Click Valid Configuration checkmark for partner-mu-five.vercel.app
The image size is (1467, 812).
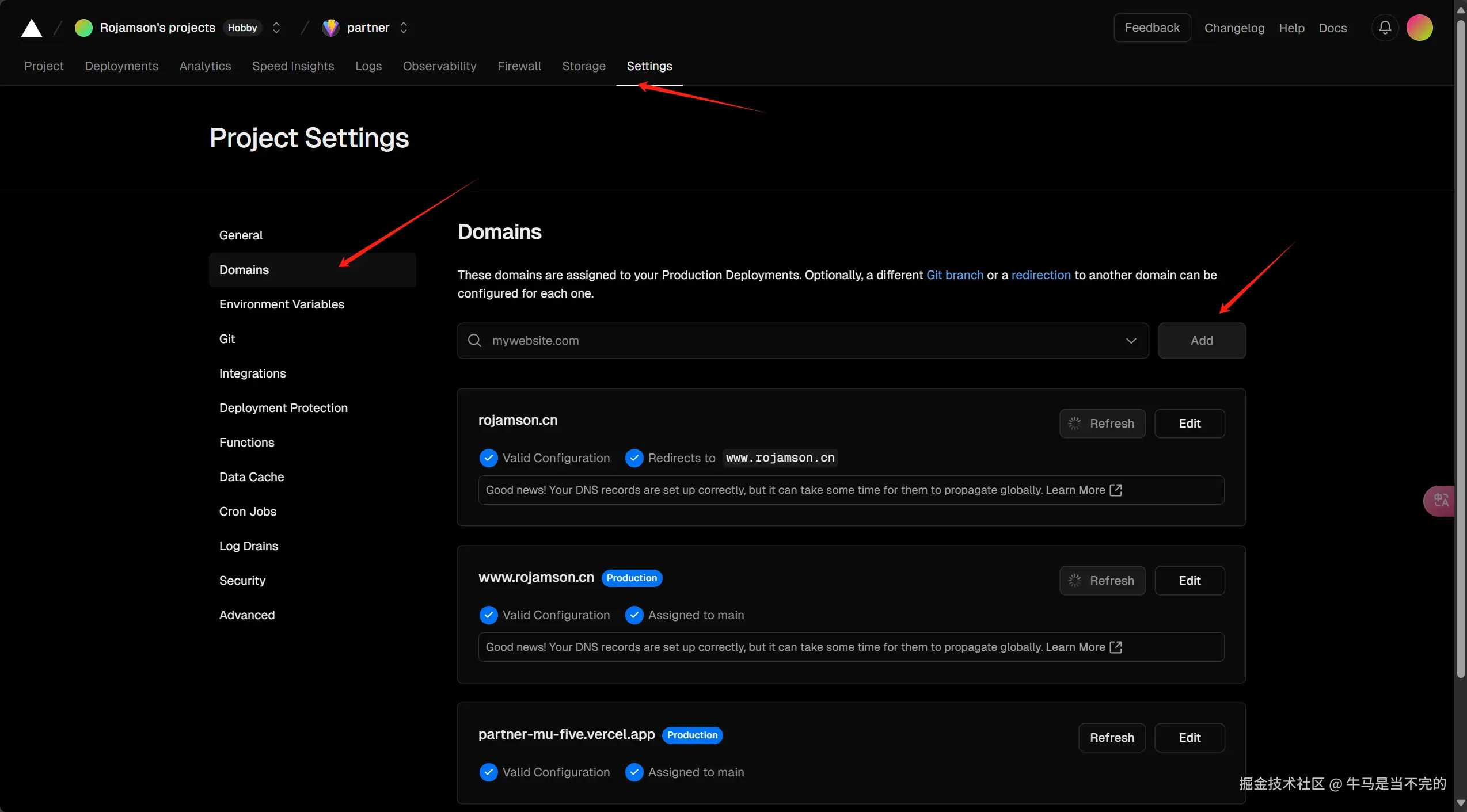(488, 772)
